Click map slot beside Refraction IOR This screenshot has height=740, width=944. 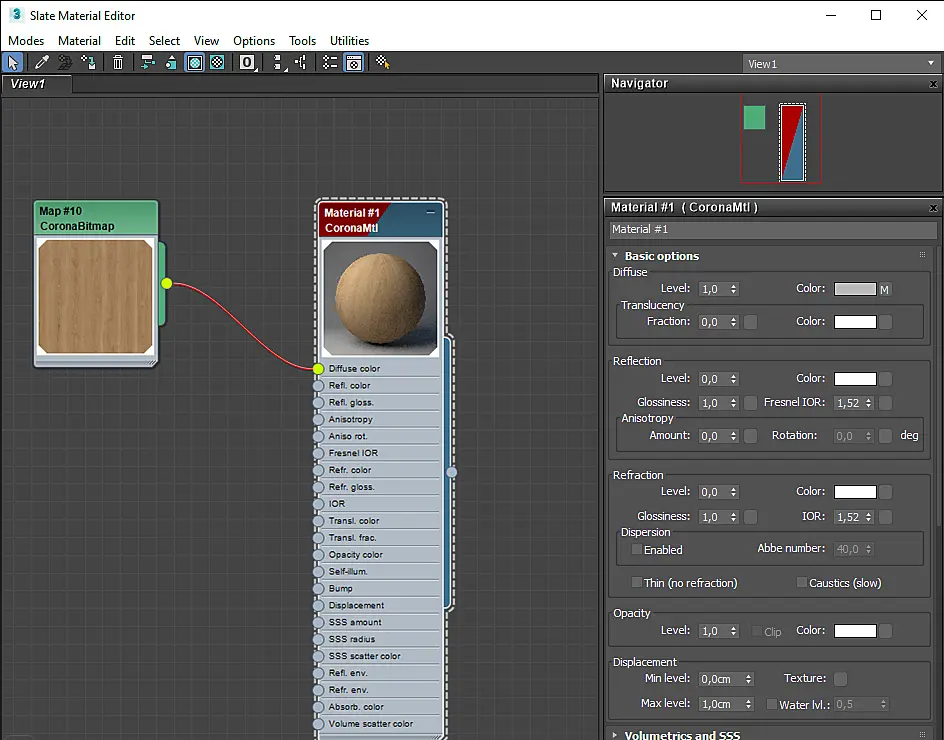tap(885, 517)
